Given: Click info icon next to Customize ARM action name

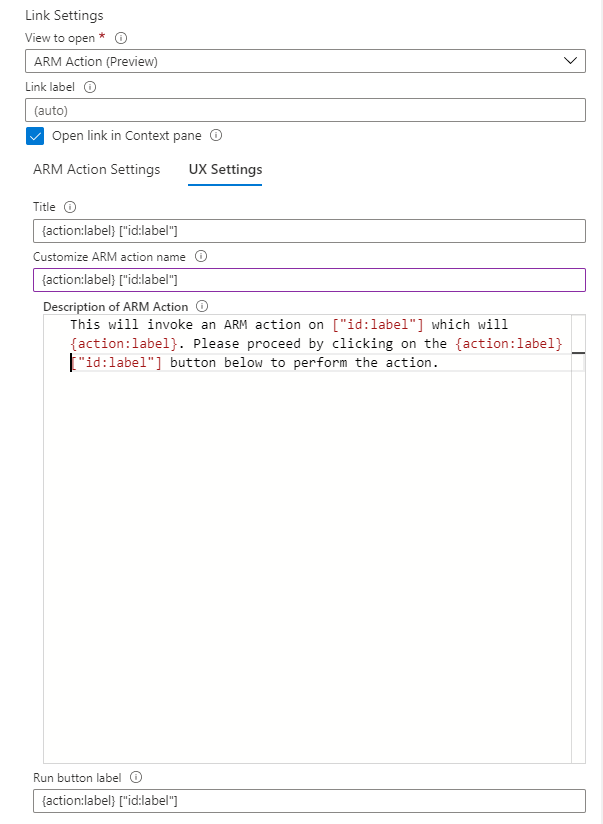Looking at the screenshot, I should (201, 256).
